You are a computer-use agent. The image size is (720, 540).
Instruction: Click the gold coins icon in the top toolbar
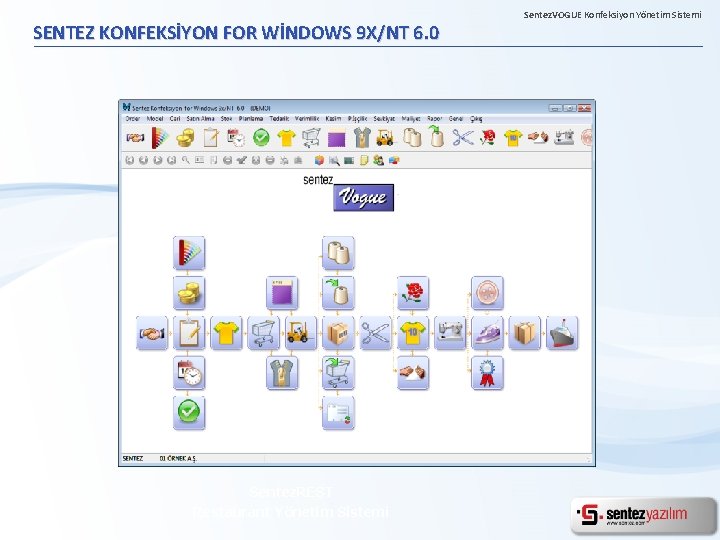tap(186, 138)
